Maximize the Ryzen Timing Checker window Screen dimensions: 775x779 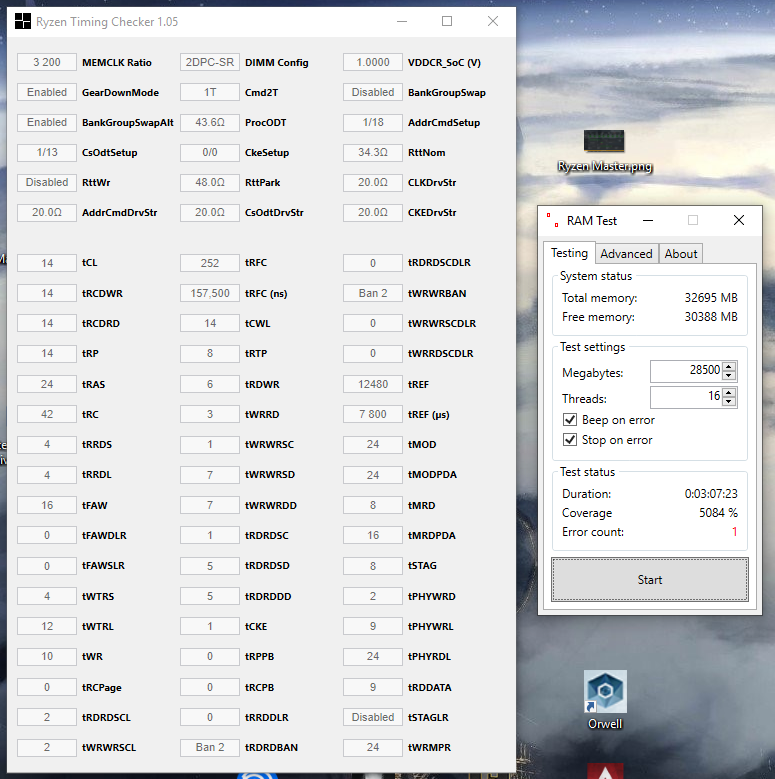point(447,21)
